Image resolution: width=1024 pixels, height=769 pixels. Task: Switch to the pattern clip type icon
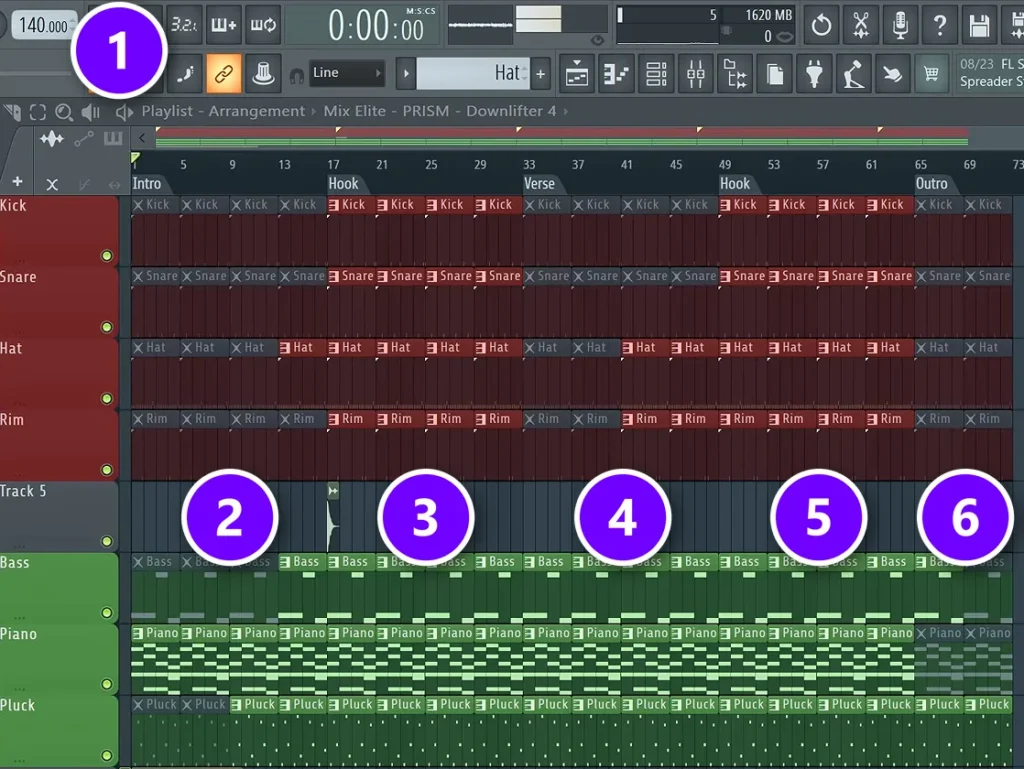coord(113,138)
